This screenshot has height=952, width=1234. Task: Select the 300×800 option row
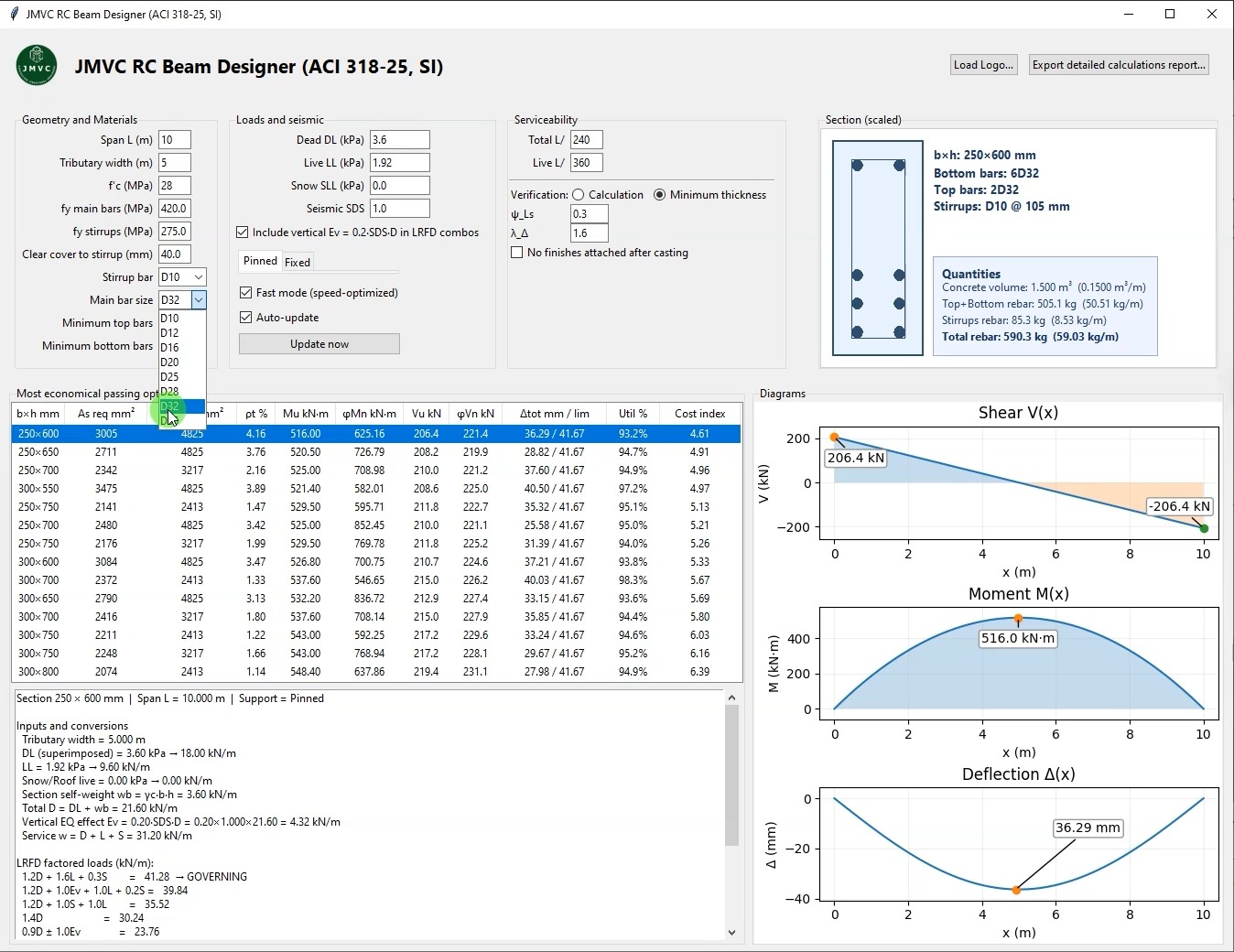coord(376,672)
